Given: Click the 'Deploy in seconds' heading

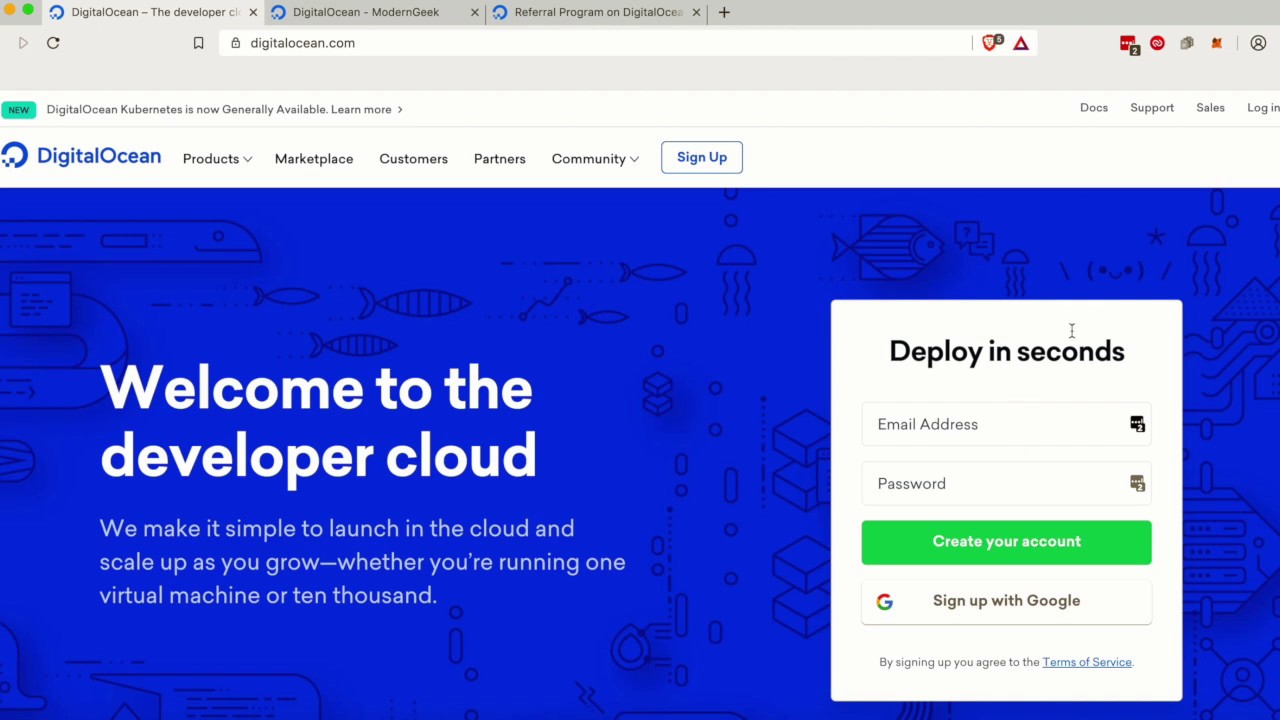Looking at the screenshot, I should pyautogui.click(x=1007, y=351).
